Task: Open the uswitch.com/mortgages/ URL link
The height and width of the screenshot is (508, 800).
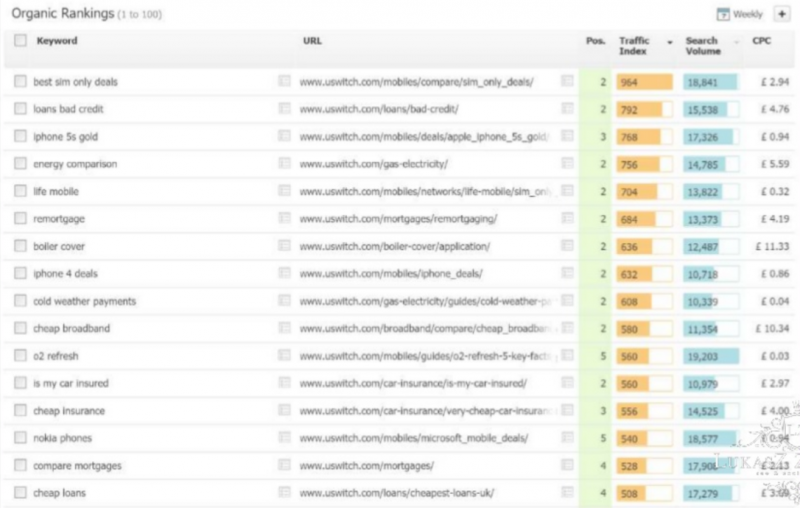Action: click(367, 465)
